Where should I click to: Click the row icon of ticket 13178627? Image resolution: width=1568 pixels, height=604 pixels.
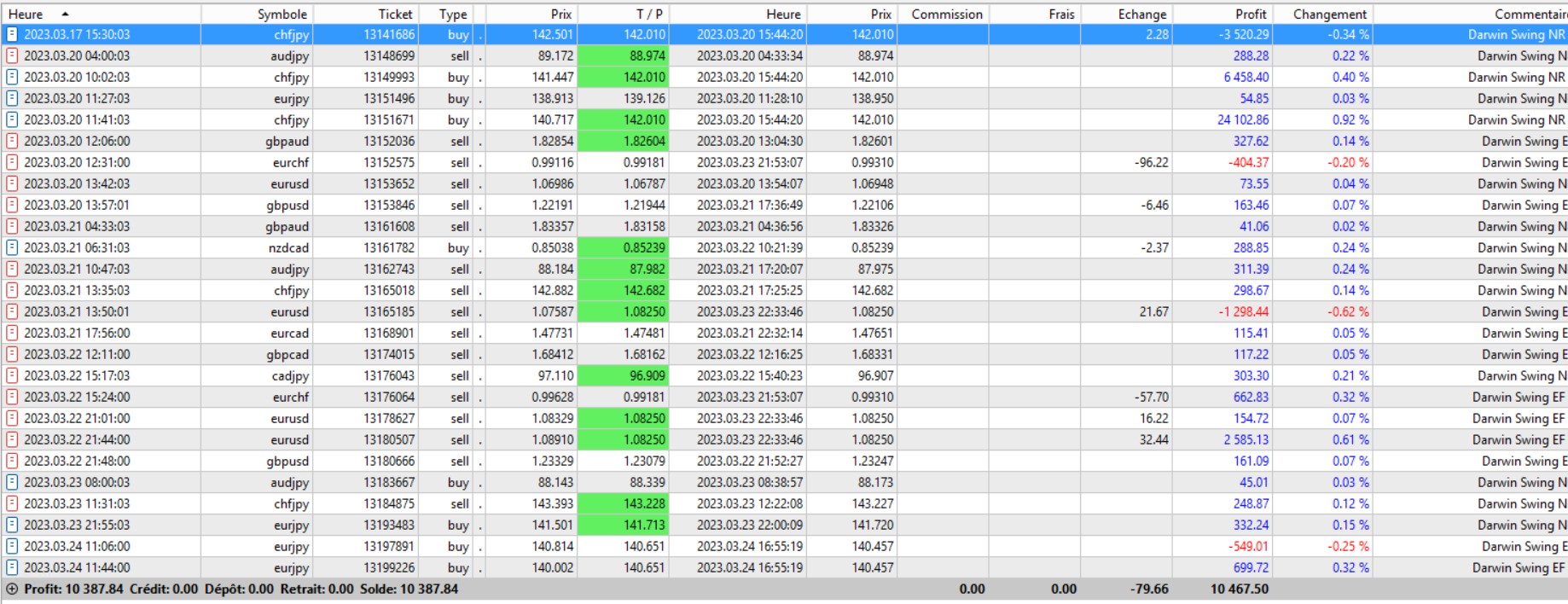pos(12,418)
